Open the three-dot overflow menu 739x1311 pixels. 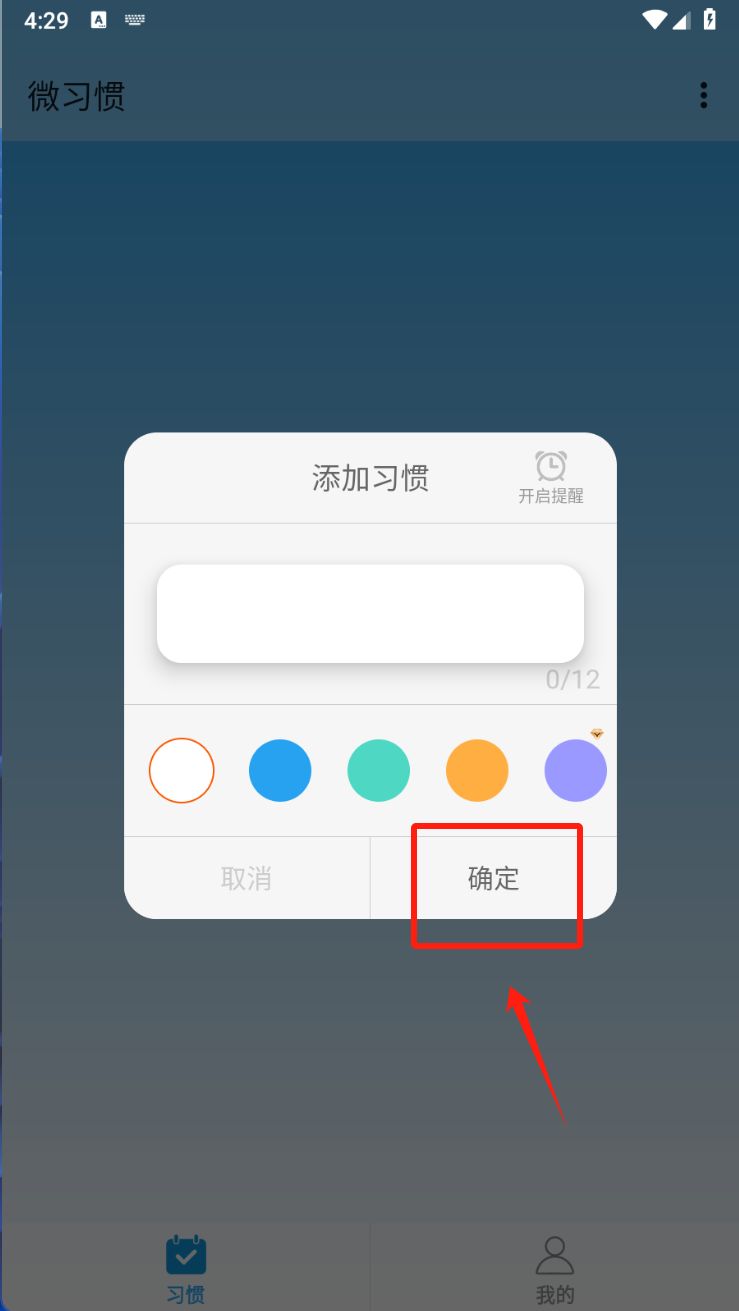point(704,96)
